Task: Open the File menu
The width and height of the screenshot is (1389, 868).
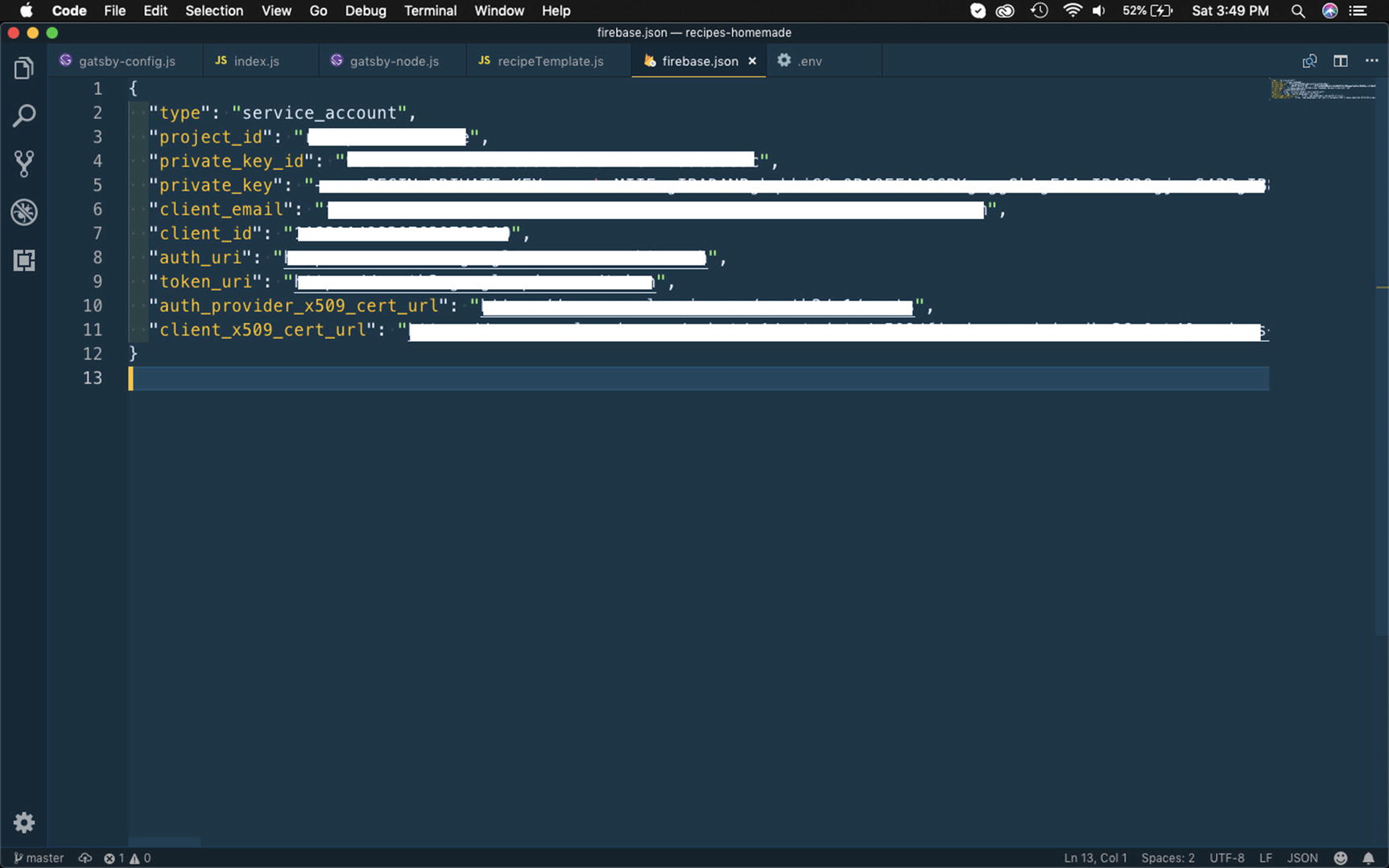Action: click(x=115, y=10)
